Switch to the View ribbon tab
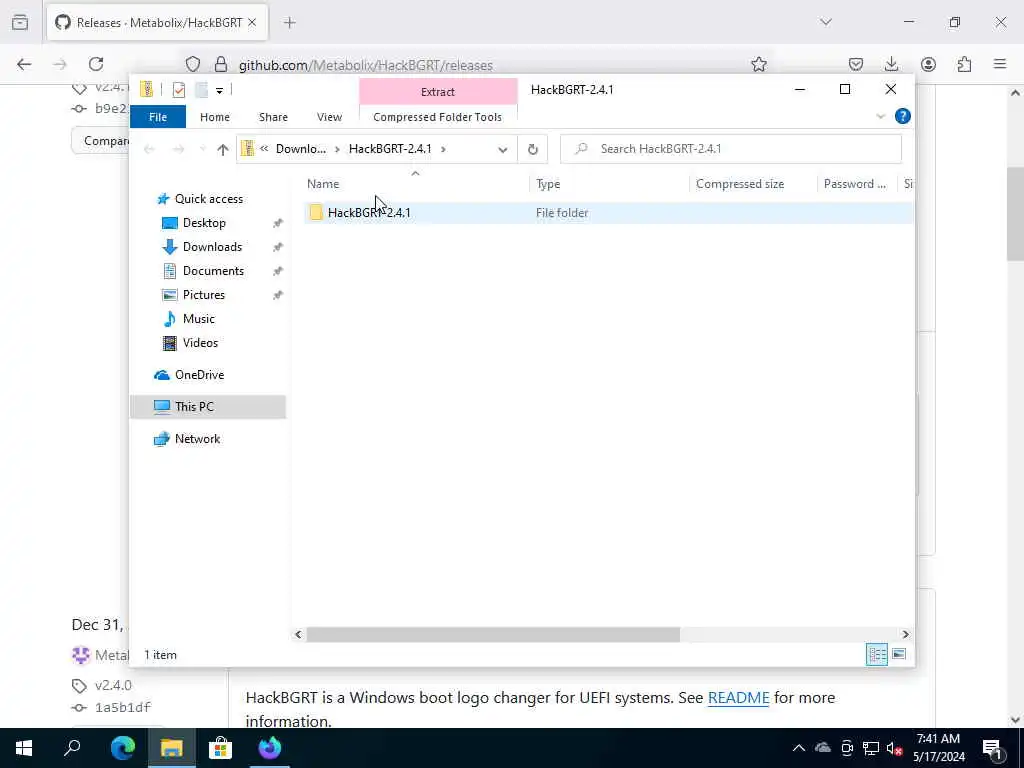The height and width of the screenshot is (768, 1024). (x=329, y=117)
